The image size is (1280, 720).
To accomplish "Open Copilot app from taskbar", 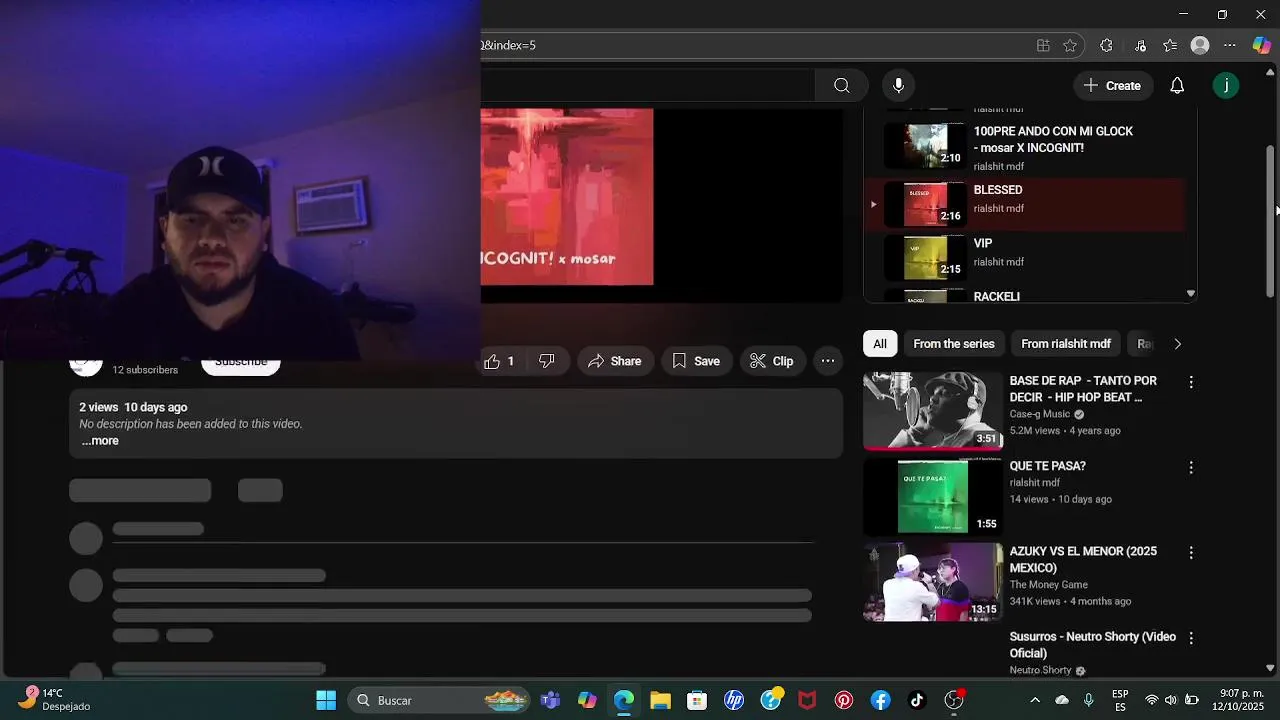I will [x=587, y=700].
